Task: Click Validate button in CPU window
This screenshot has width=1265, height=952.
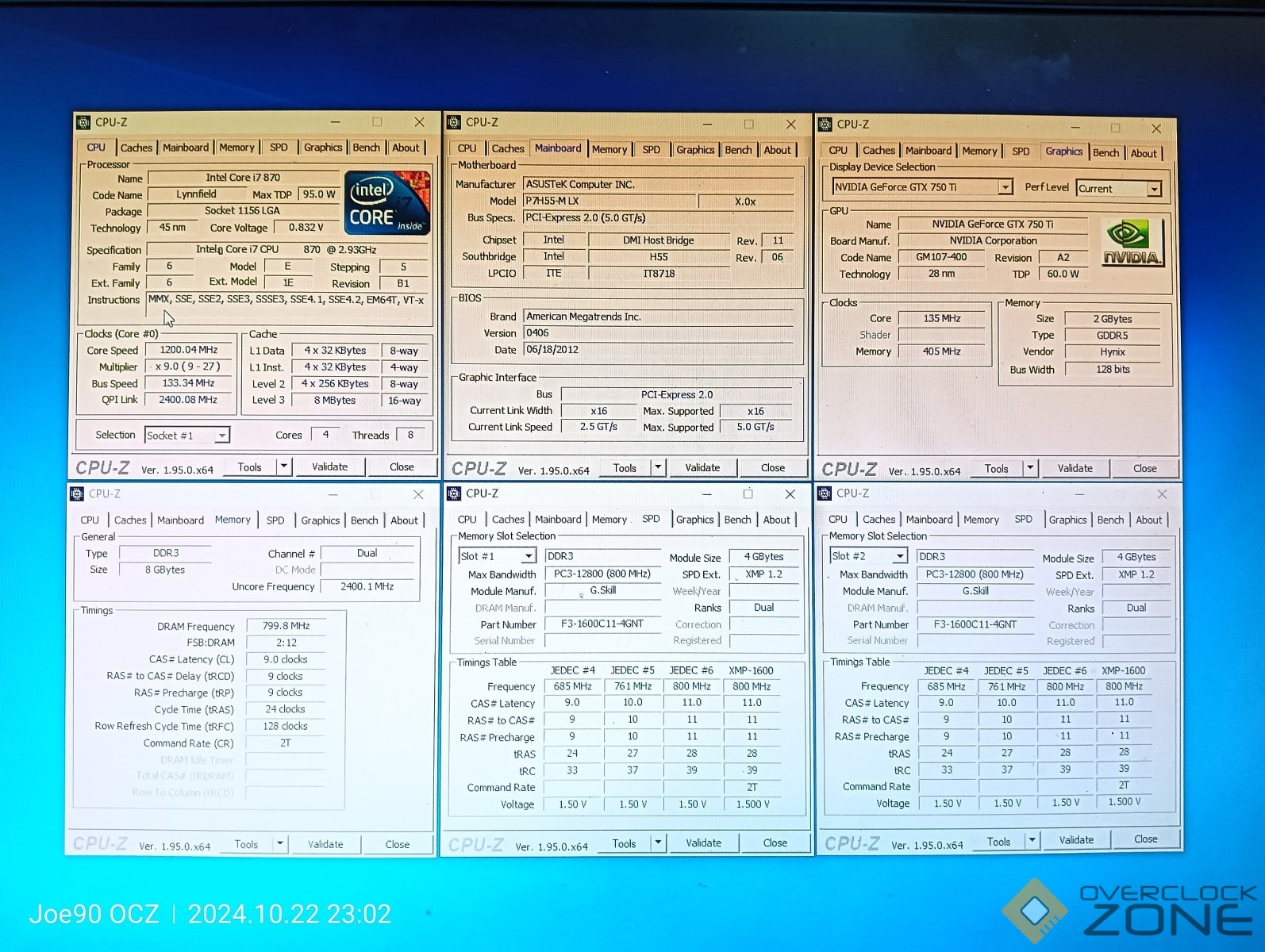Action: coord(329,466)
